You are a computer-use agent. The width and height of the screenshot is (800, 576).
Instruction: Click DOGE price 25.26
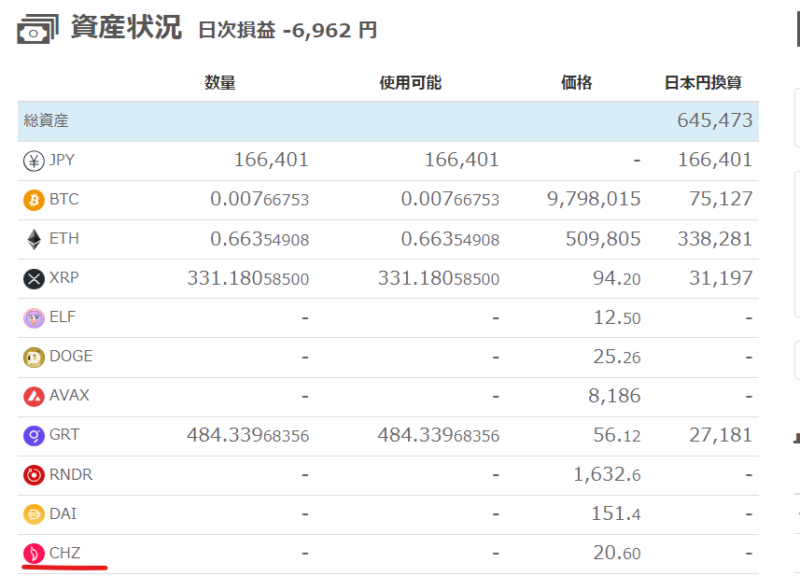coord(616,357)
